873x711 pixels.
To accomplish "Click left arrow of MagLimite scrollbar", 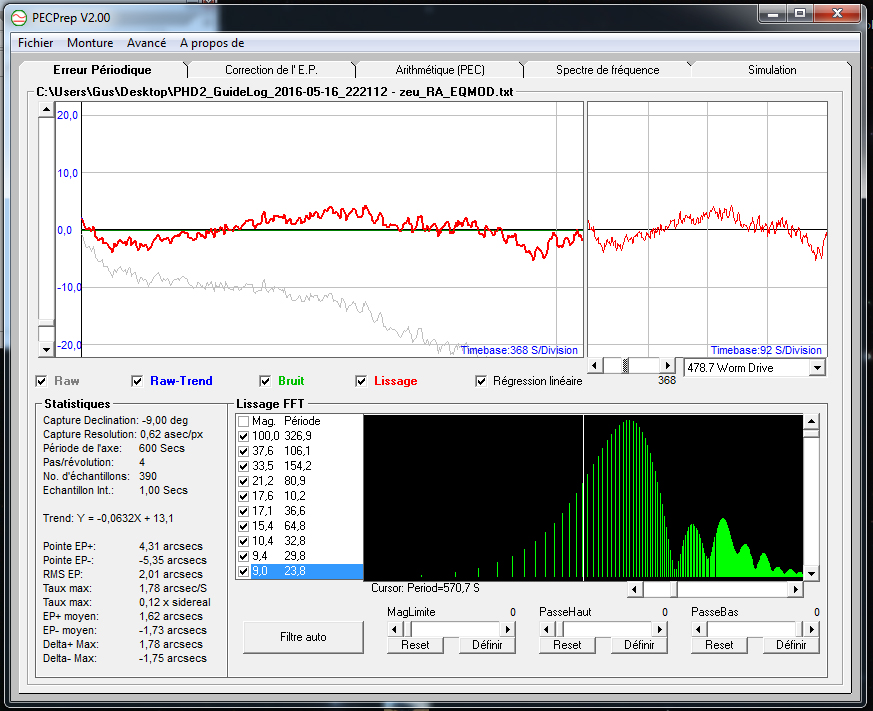I will 394,629.
